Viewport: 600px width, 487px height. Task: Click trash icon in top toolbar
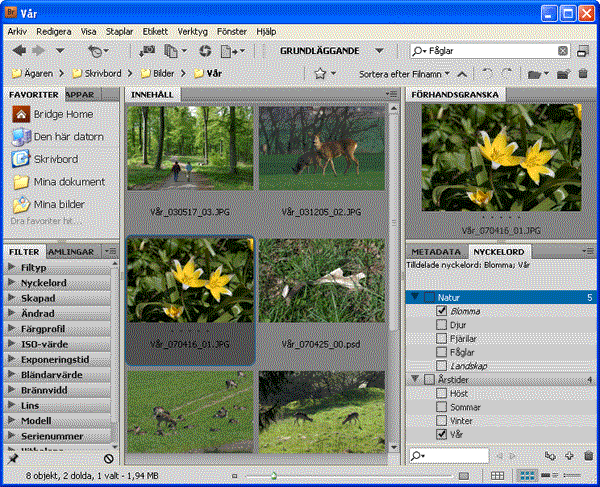tap(584, 73)
